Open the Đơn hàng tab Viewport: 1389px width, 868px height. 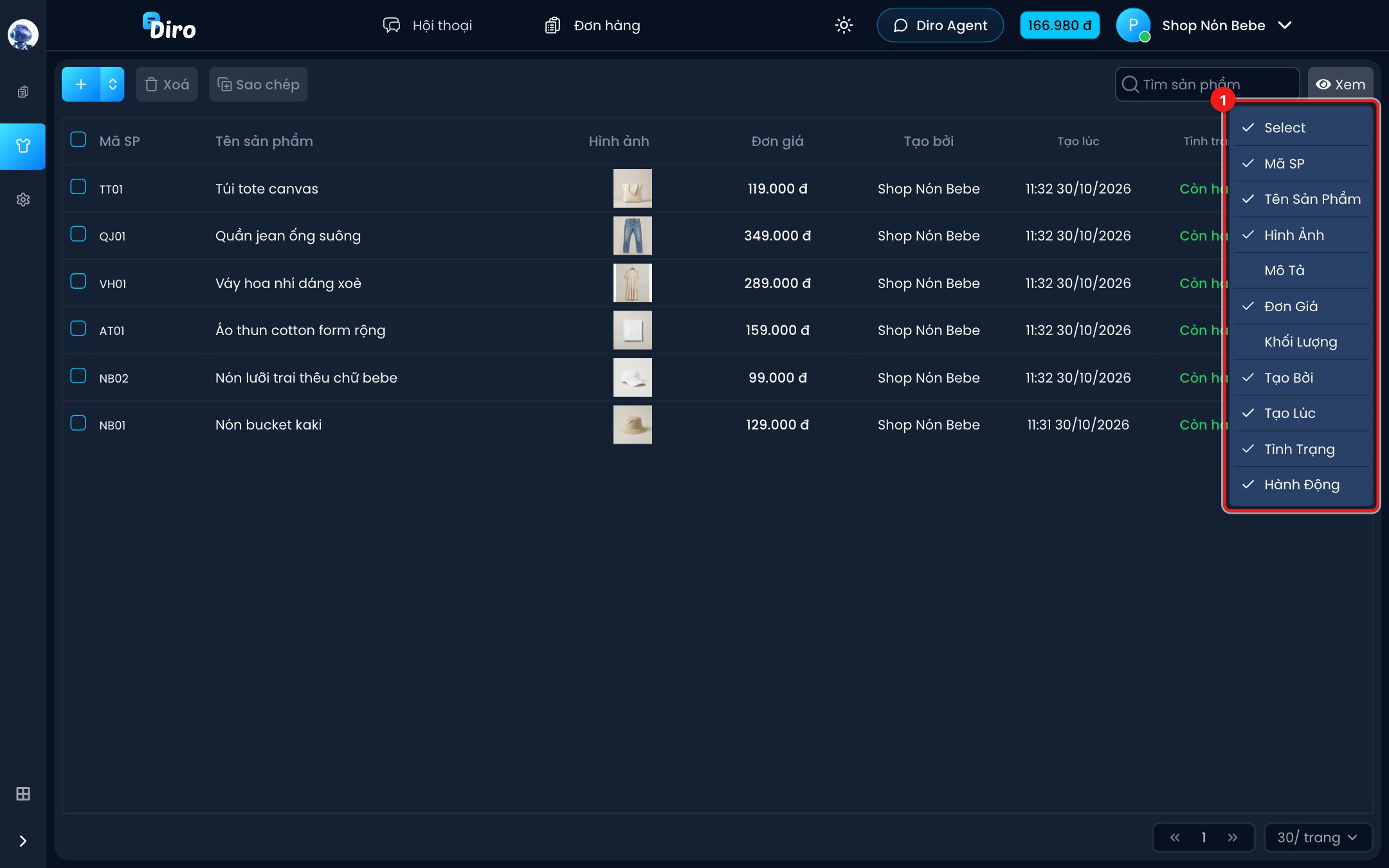[x=592, y=25]
